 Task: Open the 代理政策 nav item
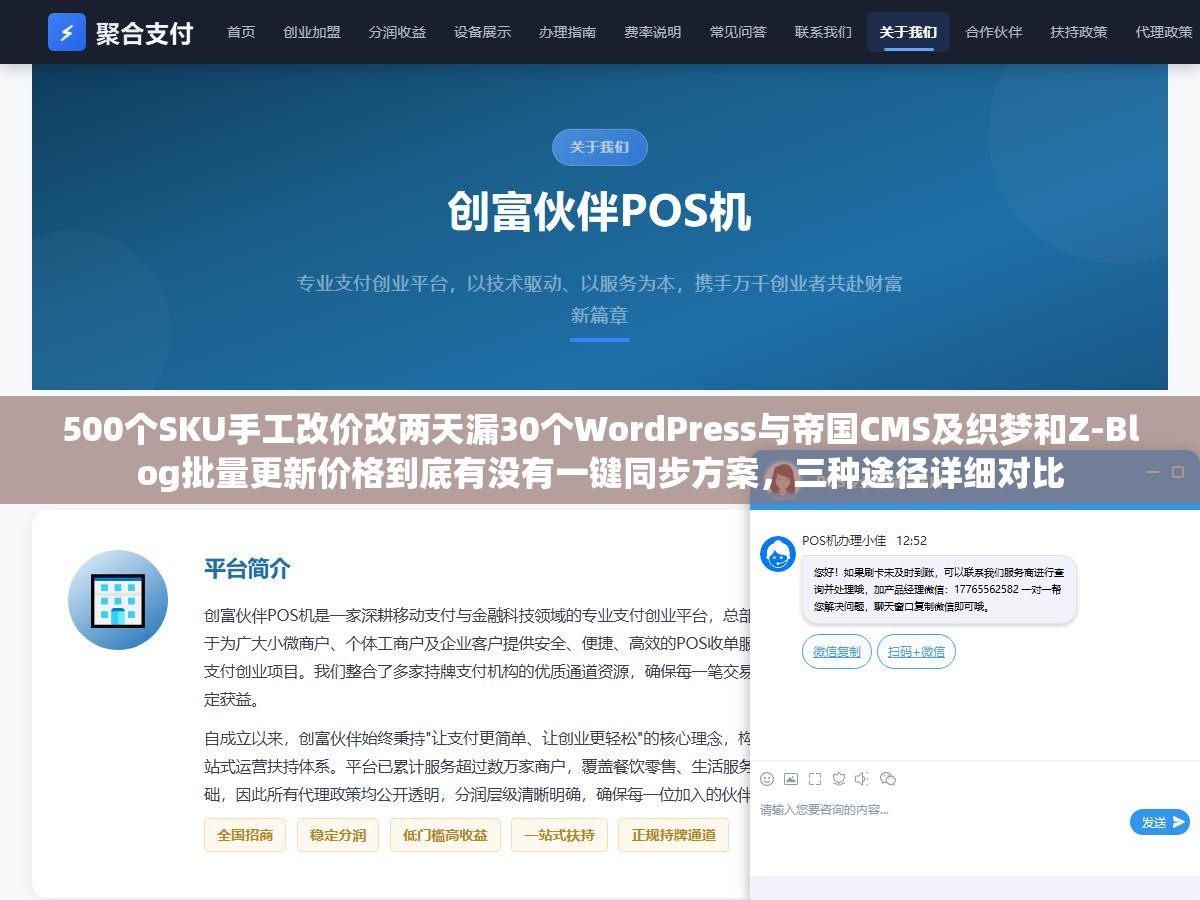point(1164,32)
